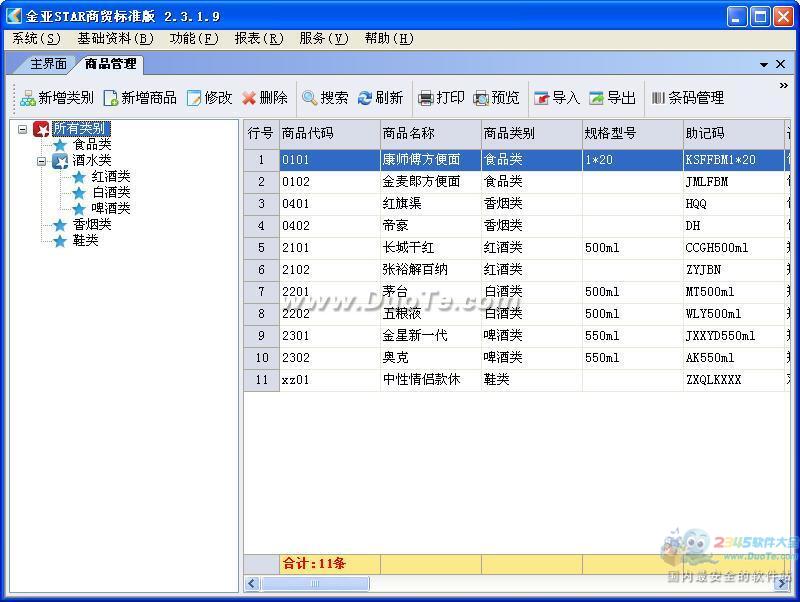Open 预览 (print preview)
Viewport: 800px width, 602px height.
(481, 98)
